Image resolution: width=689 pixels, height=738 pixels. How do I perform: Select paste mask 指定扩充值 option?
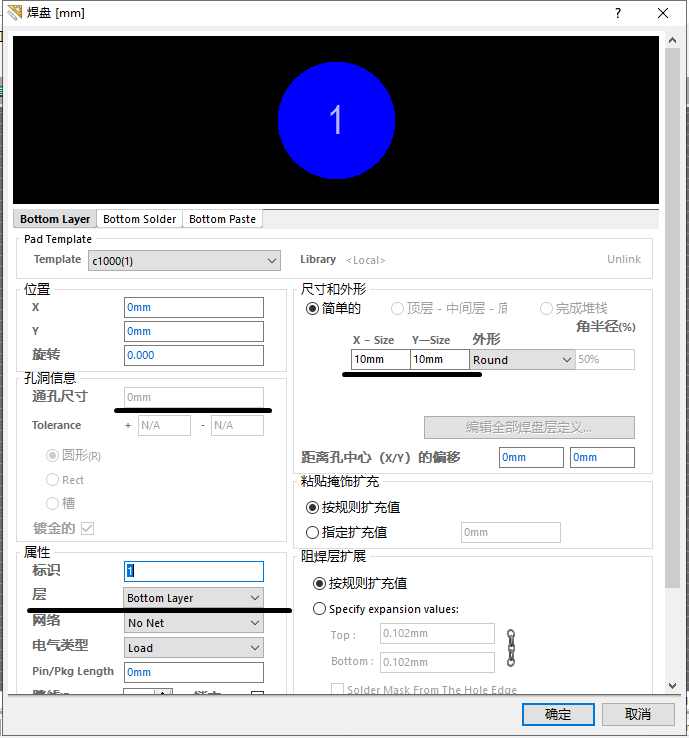(x=347, y=532)
